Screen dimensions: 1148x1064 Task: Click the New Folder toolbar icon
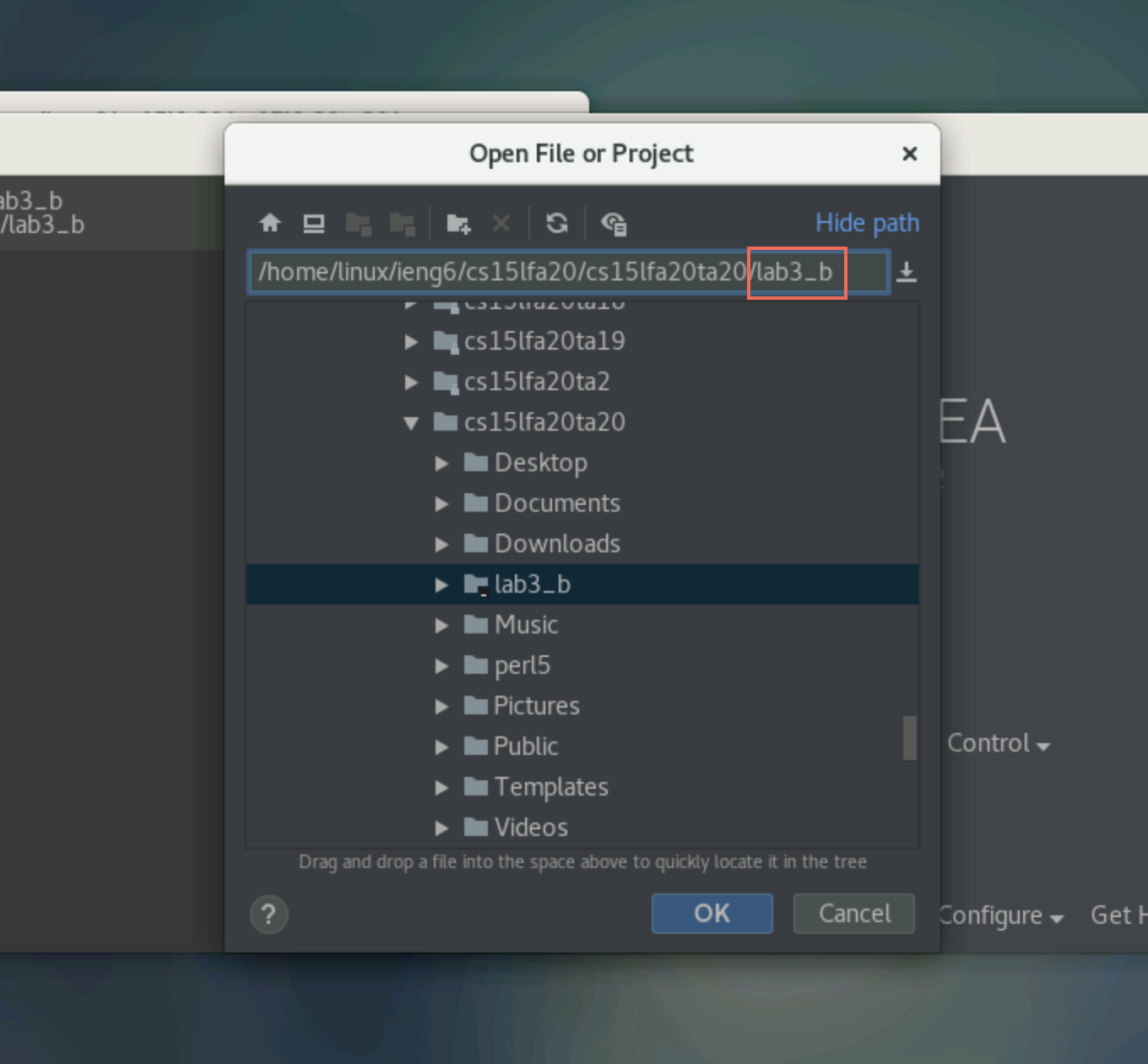[458, 223]
